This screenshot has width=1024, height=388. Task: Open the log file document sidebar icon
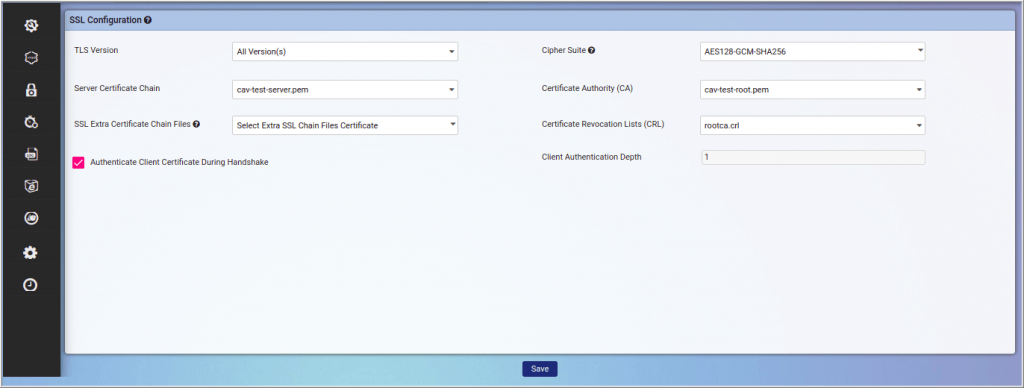[31, 154]
